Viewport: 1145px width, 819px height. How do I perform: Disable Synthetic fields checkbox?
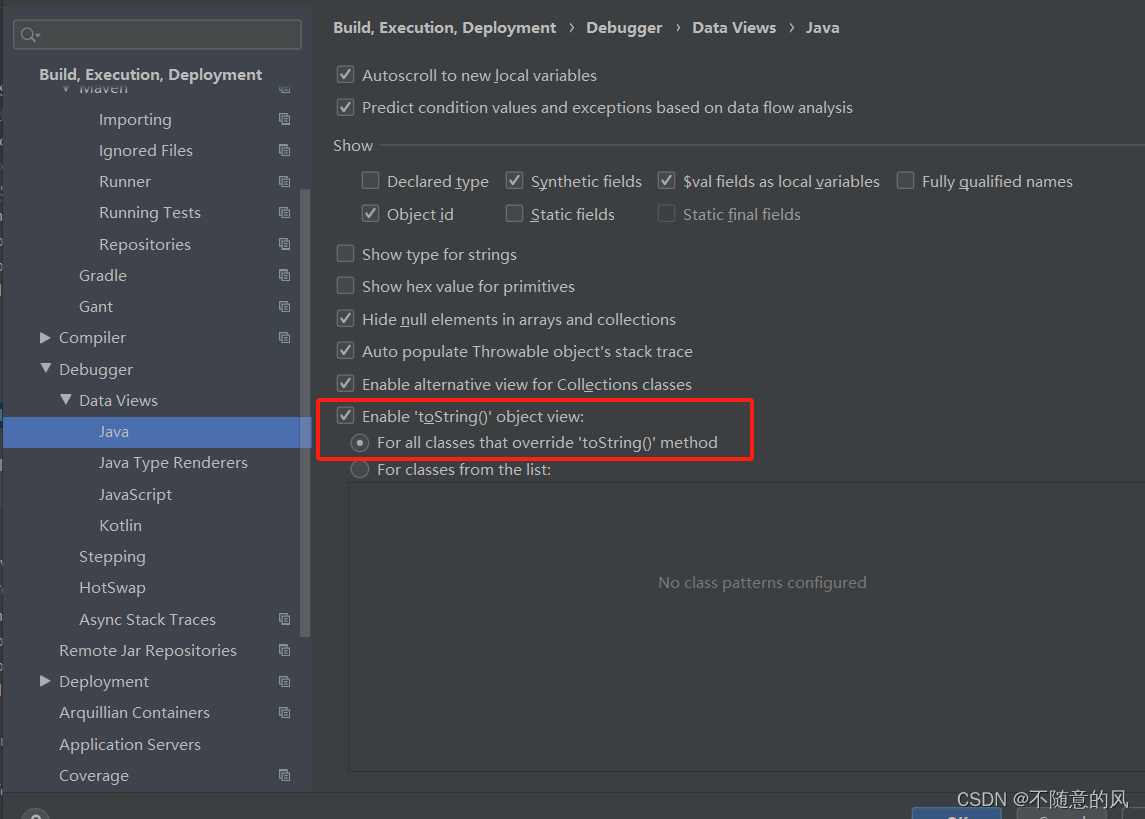point(514,180)
